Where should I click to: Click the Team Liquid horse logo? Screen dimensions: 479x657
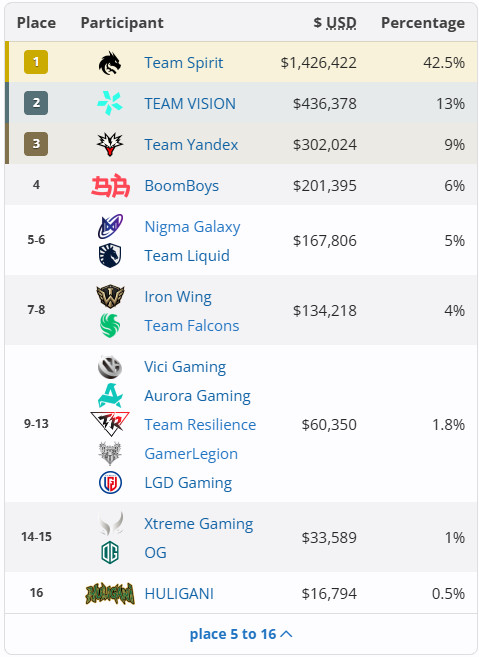click(110, 256)
